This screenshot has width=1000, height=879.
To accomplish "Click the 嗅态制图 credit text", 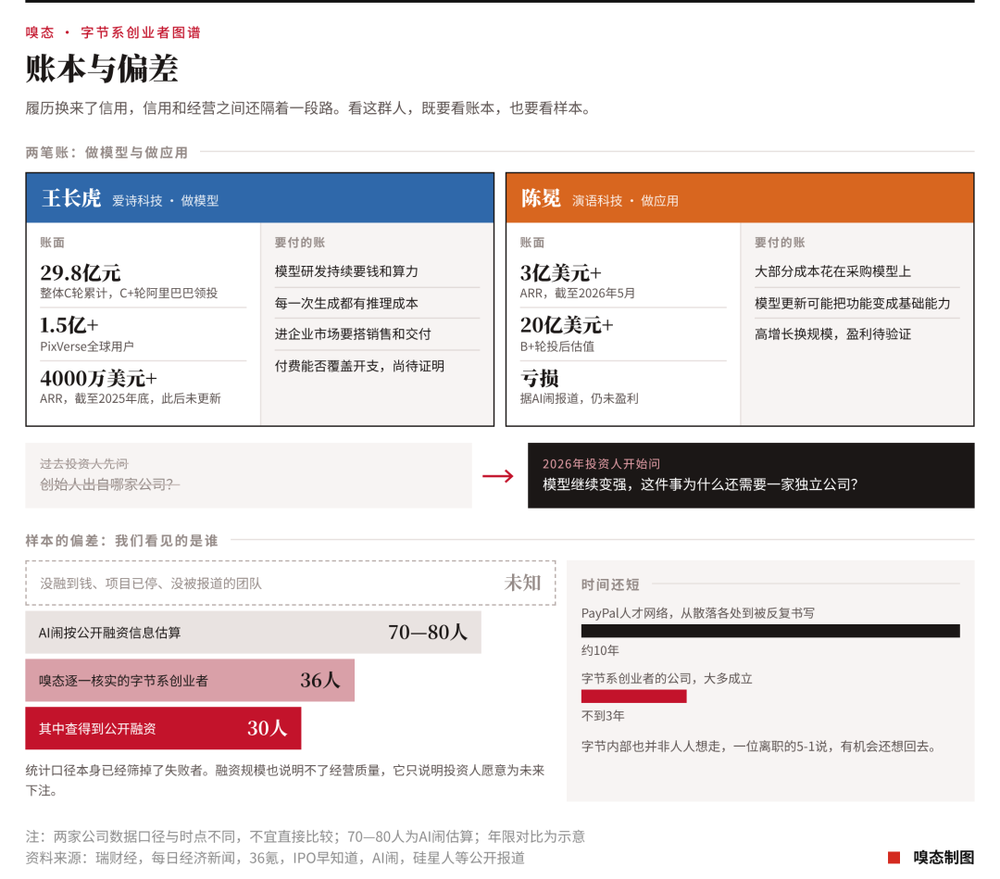I will [x=943, y=857].
